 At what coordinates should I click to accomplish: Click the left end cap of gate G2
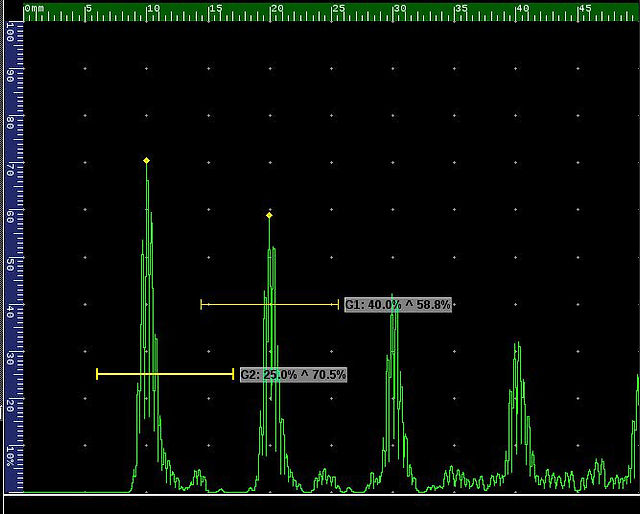97,374
